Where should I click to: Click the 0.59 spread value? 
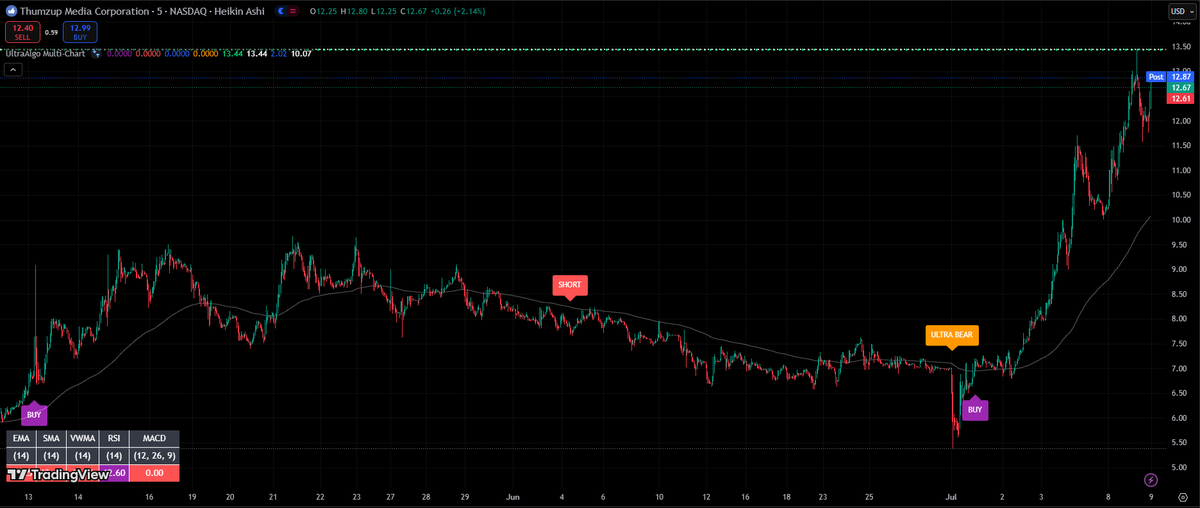[52, 32]
